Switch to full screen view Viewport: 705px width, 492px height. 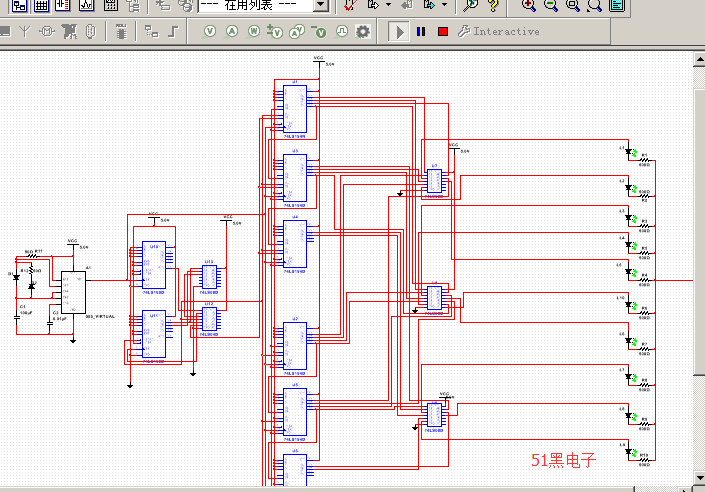click(617, 5)
